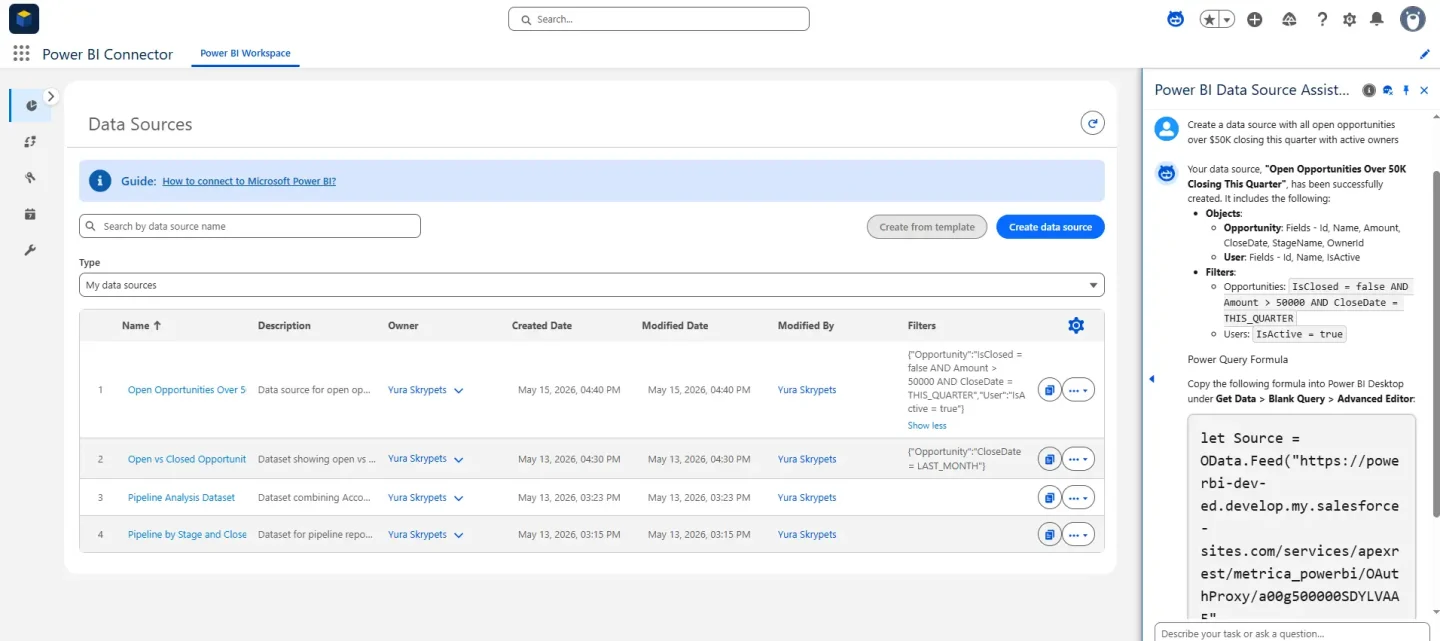1440x641 pixels.
Task: Open the Einstein assistant icon in header
Action: 1177,19
